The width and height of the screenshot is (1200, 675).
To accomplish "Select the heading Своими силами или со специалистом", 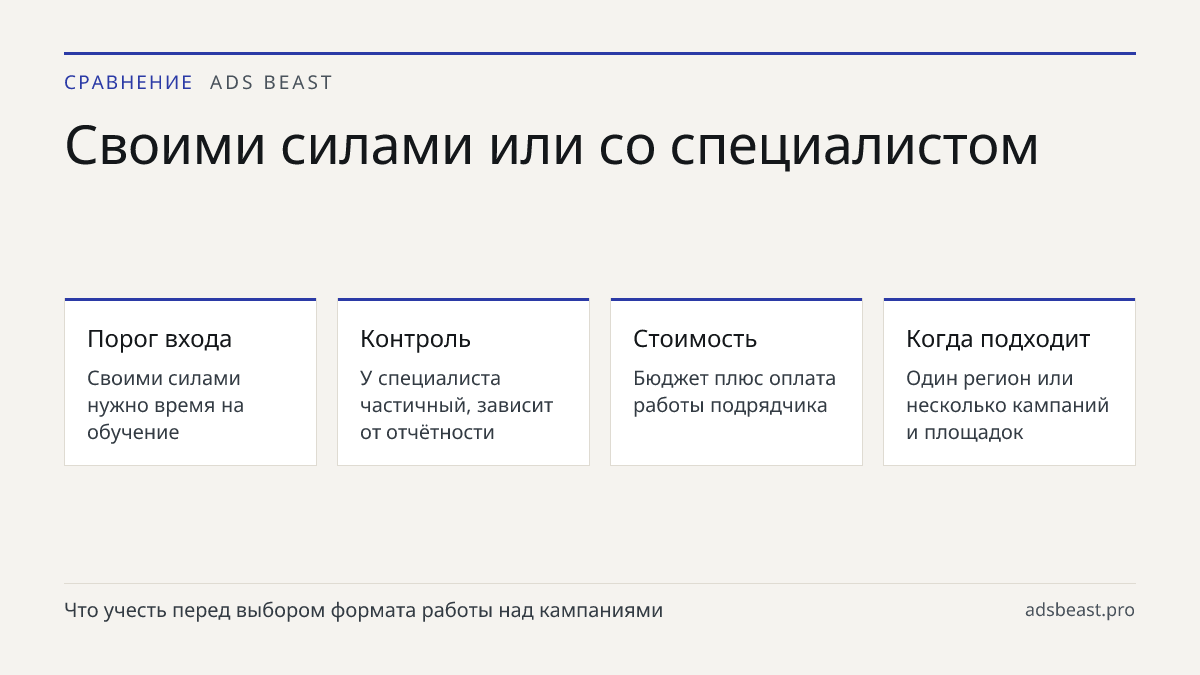I will [x=552, y=146].
